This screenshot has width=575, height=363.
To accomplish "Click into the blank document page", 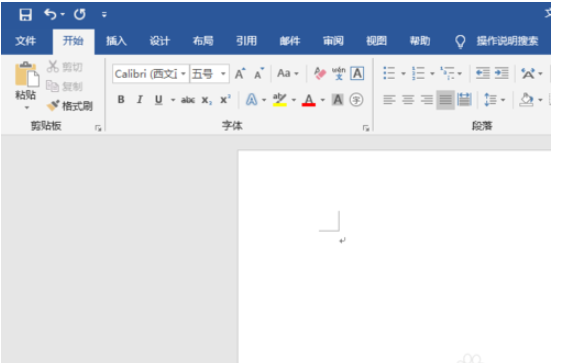I will [x=395, y=257].
